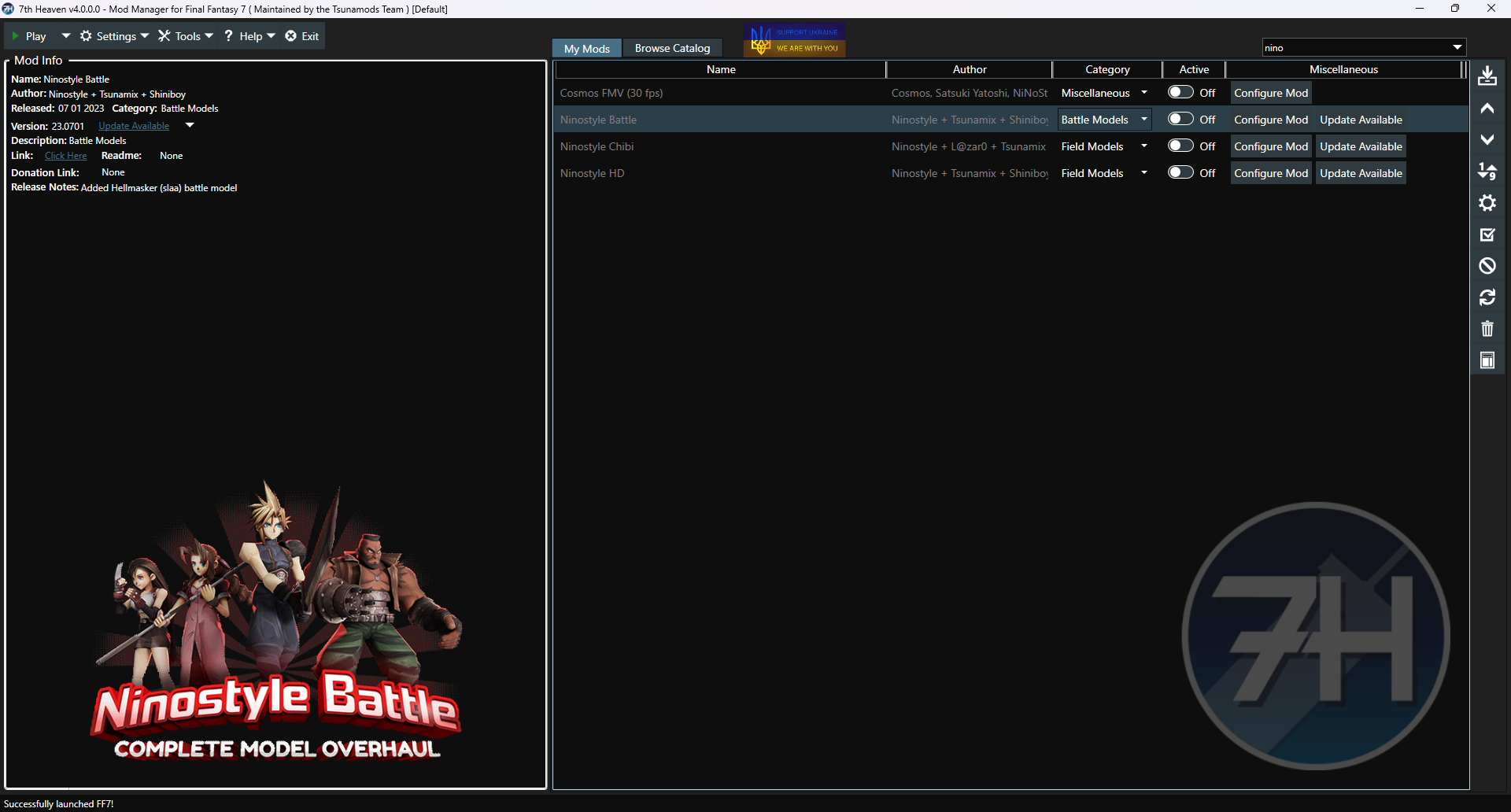Select the Ninostyle HD mod name
This screenshot has width=1511, height=812.
point(592,173)
